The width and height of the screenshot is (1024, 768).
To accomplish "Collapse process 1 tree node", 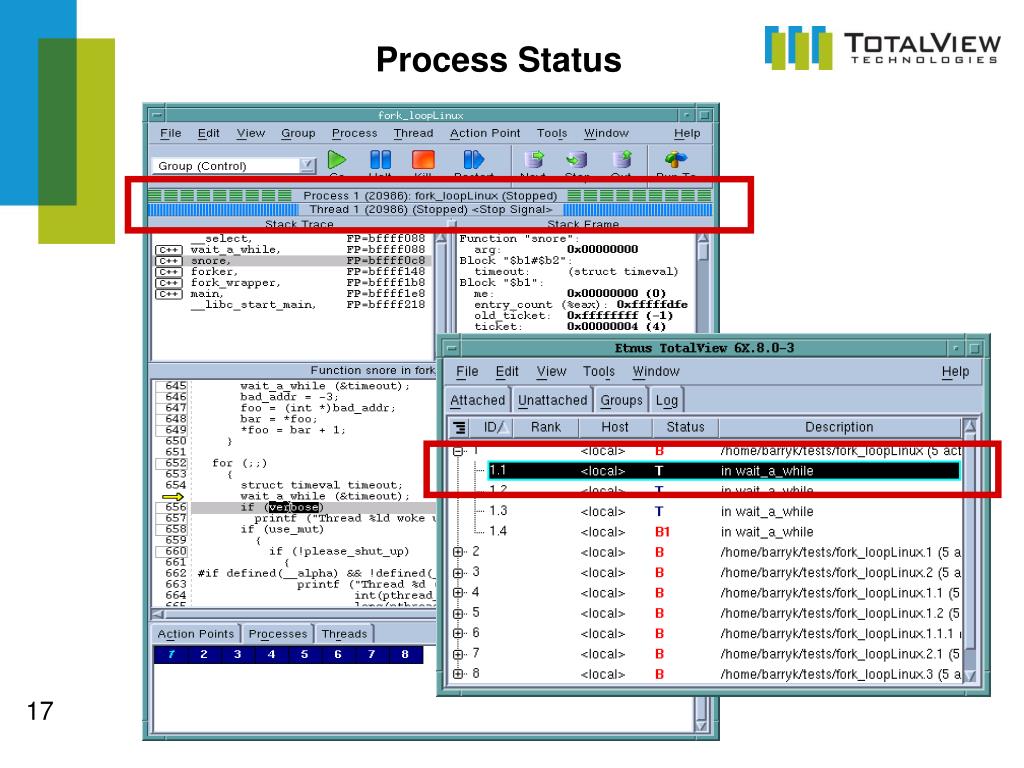I will coord(458,451).
